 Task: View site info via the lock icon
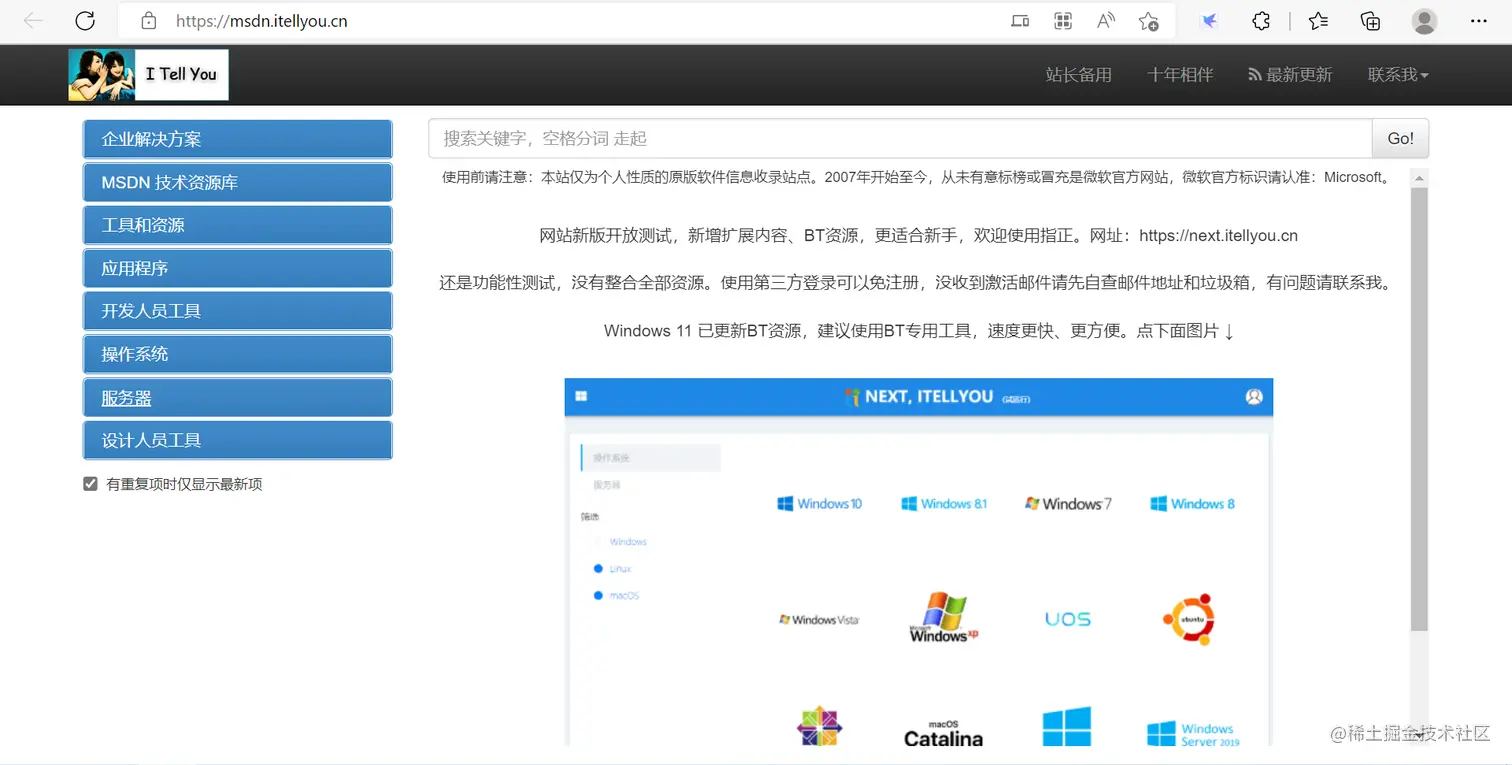149,20
